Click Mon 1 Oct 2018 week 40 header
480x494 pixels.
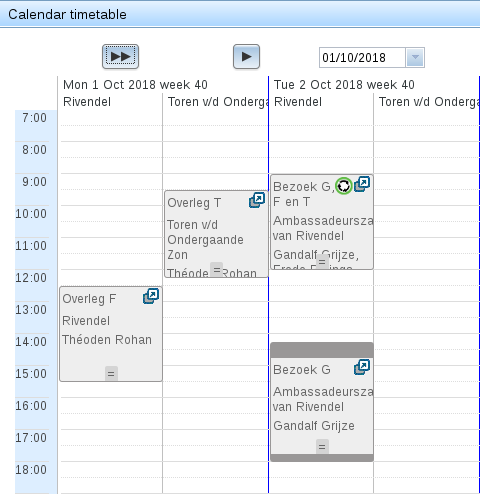coord(135,85)
